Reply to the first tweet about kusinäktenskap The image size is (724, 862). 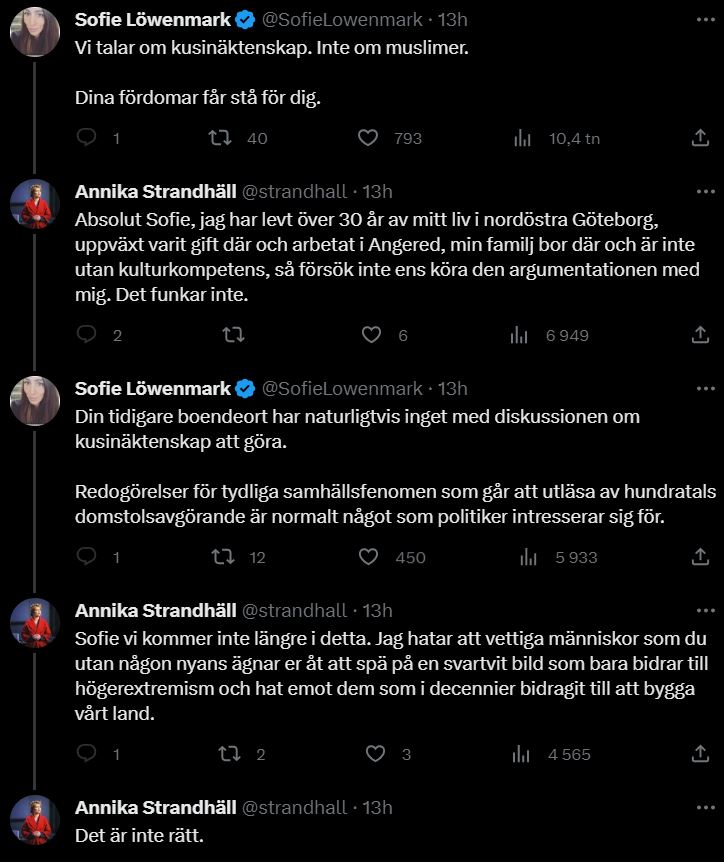[x=87, y=139]
